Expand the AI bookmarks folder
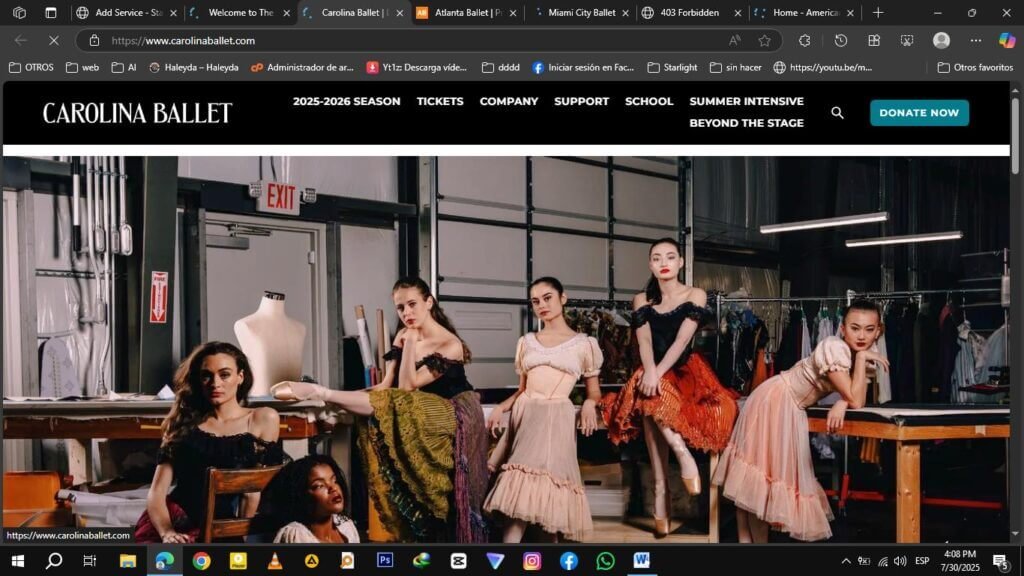Screen dimensions: 1024x576 point(126,67)
